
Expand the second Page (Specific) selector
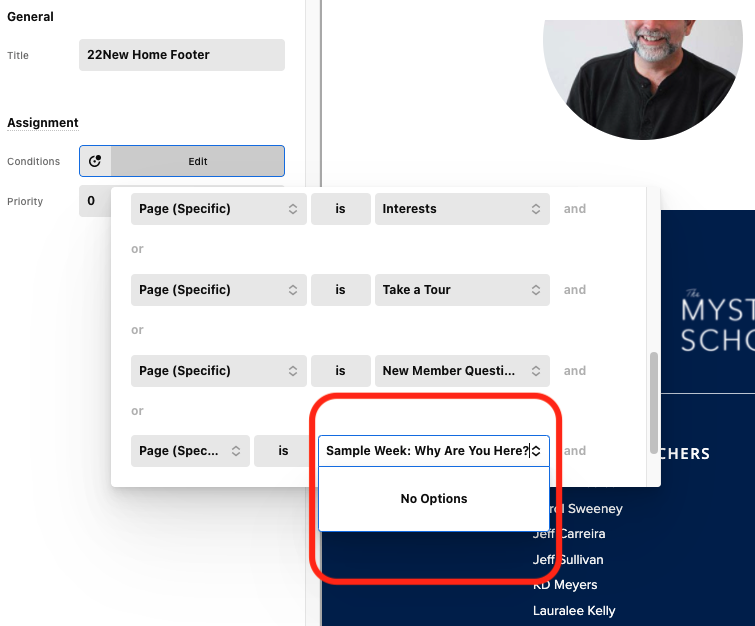(x=219, y=290)
